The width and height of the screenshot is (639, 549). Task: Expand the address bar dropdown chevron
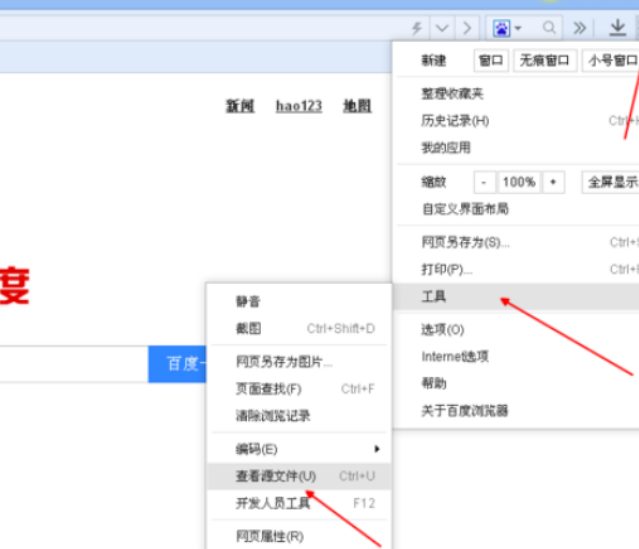click(442, 28)
